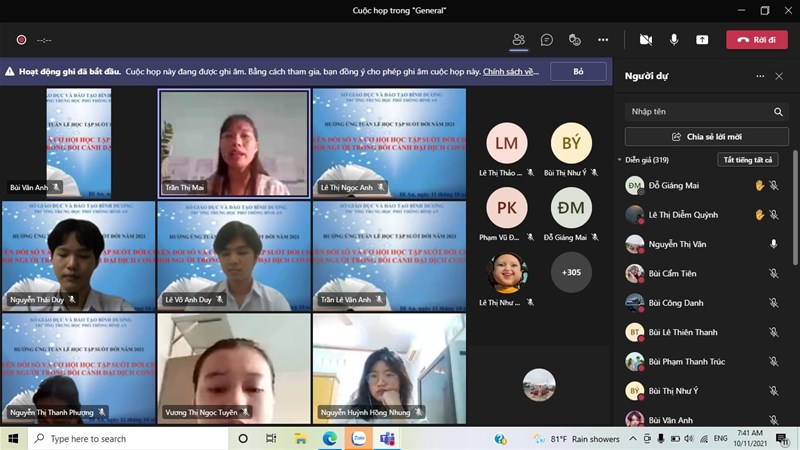Screen dimensions: 800x450
Task: Select Lê Võ Anh Duy video tile
Action: pos(234,256)
